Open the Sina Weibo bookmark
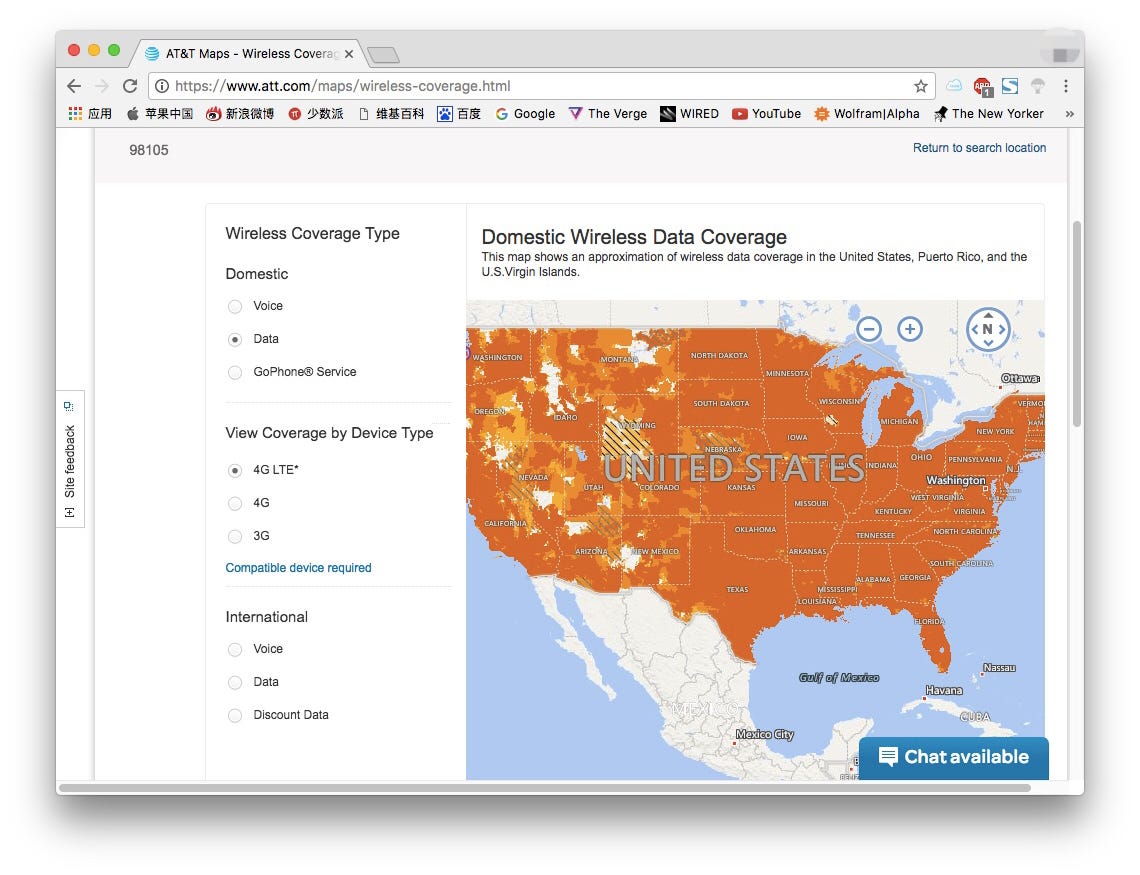This screenshot has height=875, width=1140. [240, 113]
